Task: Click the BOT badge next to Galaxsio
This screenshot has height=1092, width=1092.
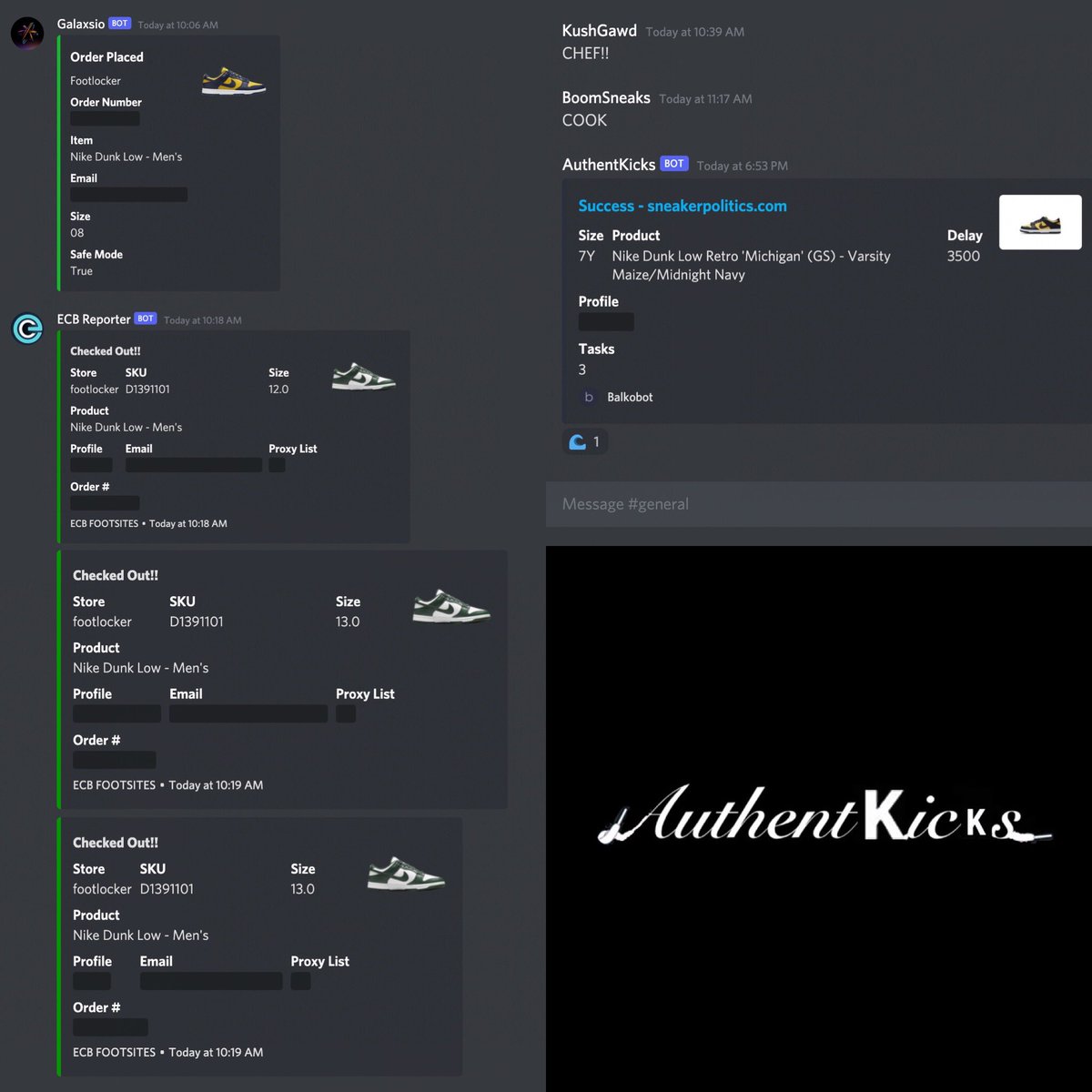Action: (x=120, y=24)
